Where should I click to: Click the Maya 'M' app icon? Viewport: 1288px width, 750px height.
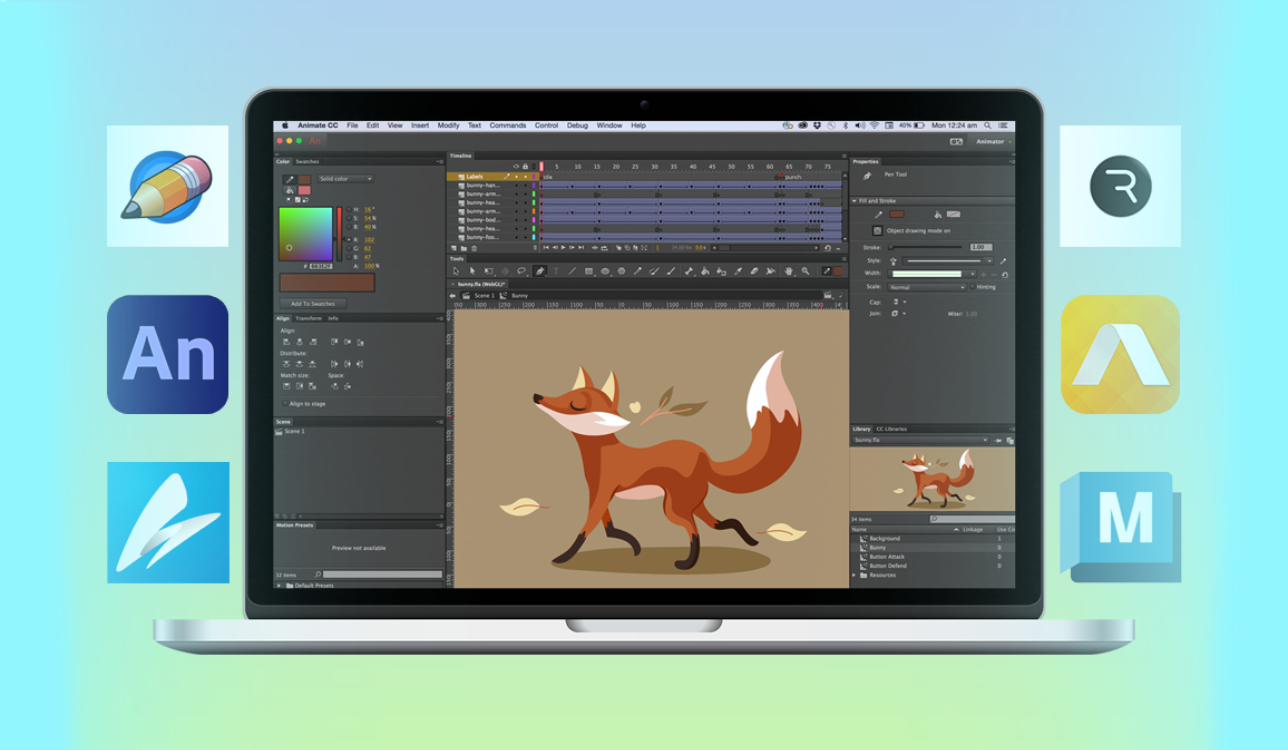pyautogui.click(x=1120, y=527)
